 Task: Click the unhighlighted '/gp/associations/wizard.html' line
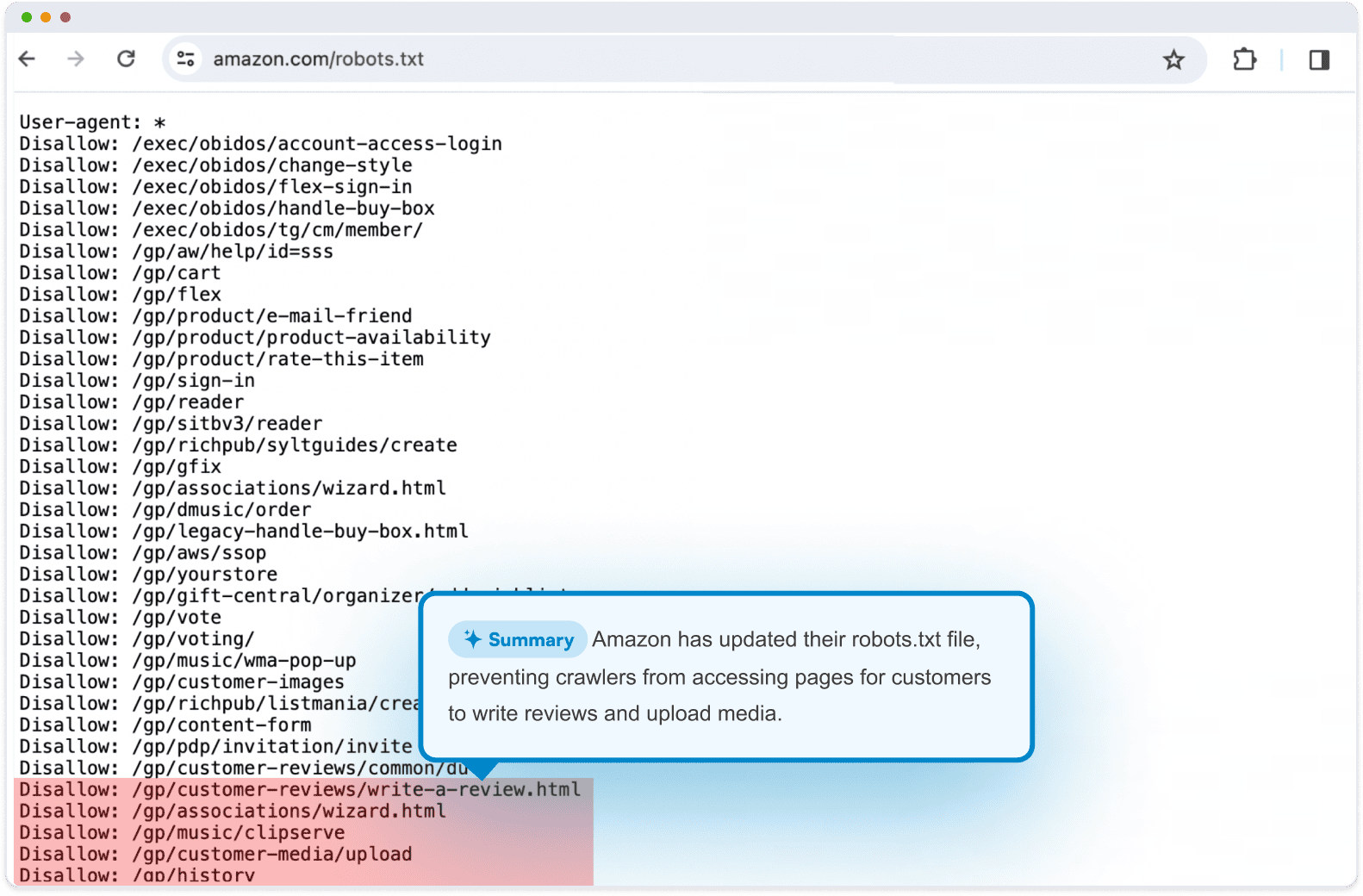pos(233,488)
